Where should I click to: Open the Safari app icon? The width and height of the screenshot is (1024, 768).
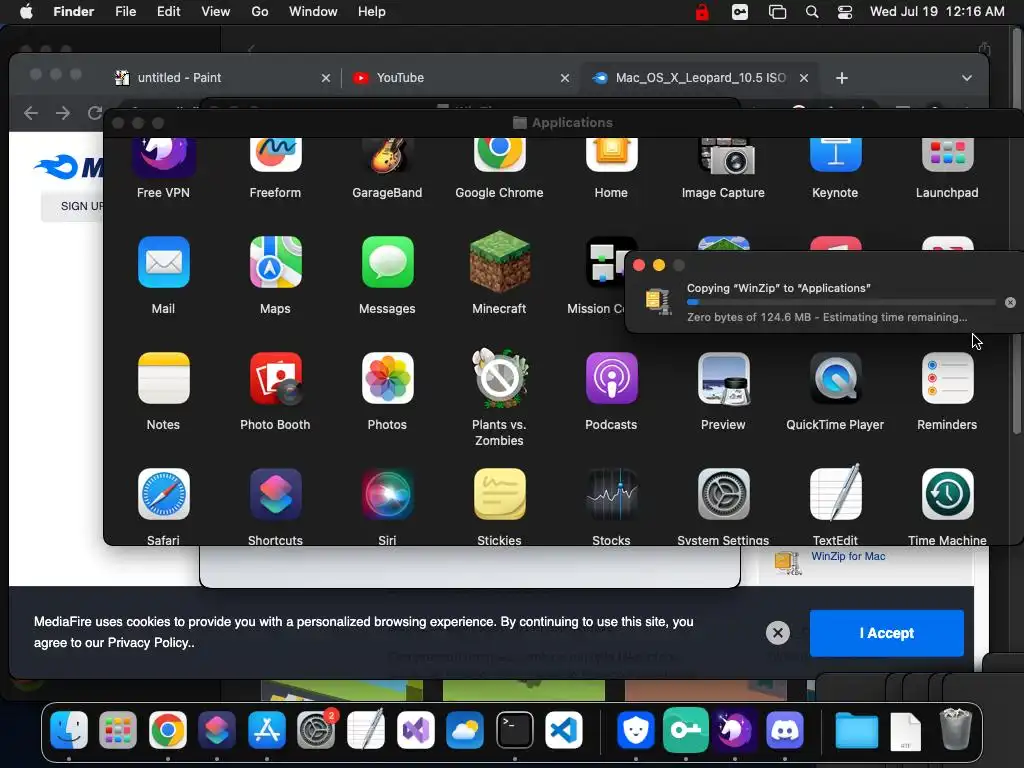pos(163,494)
